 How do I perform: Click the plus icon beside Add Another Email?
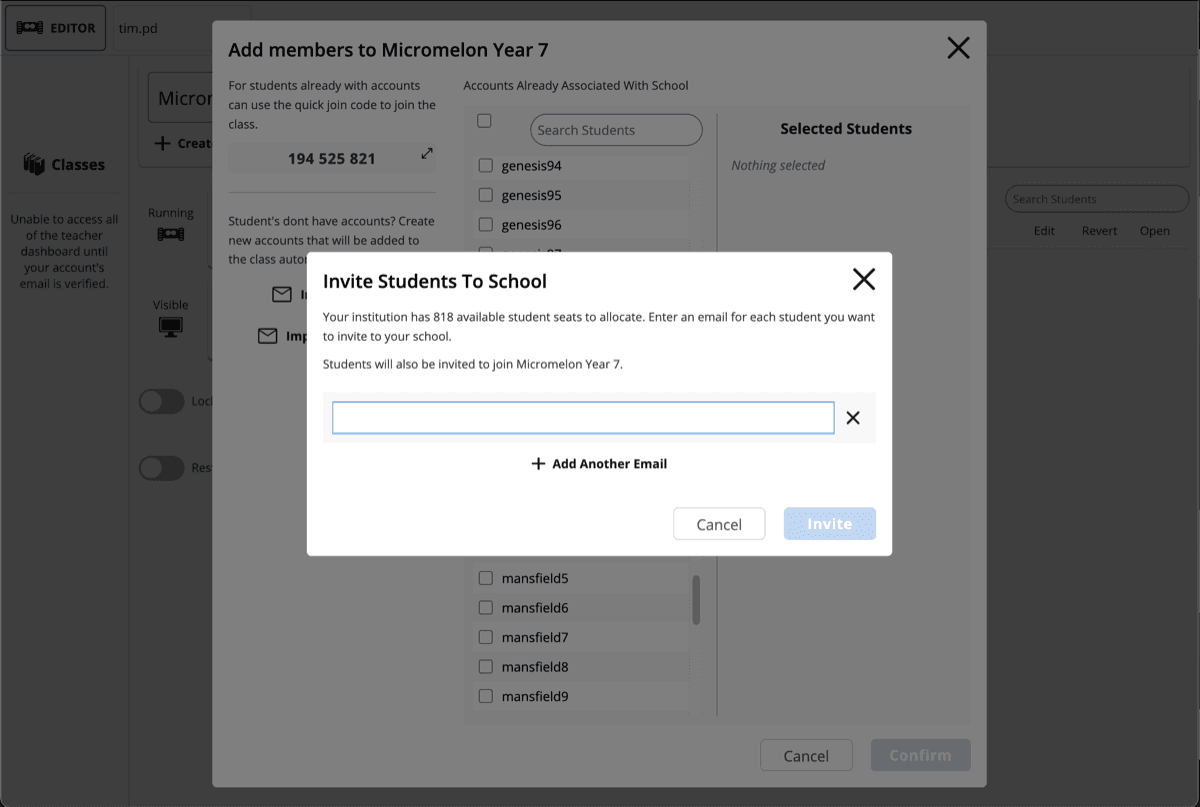pyautogui.click(x=538, y=463)
